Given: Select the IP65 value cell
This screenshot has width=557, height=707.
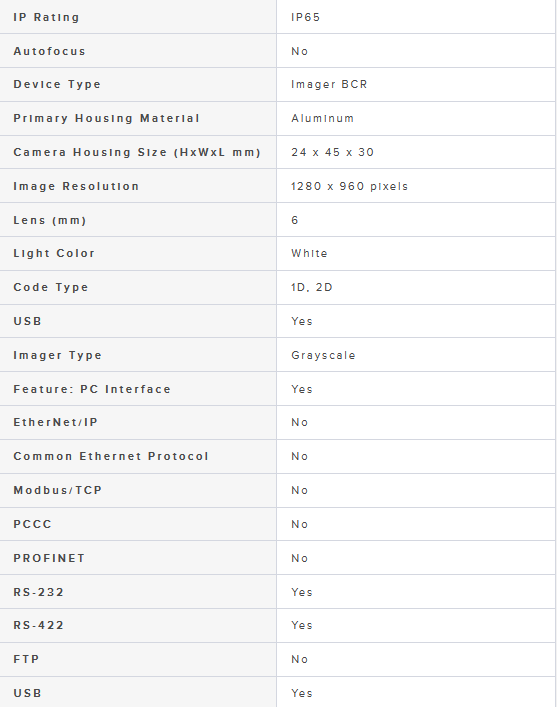Looking at the screenshot, I should coord(416,17).
